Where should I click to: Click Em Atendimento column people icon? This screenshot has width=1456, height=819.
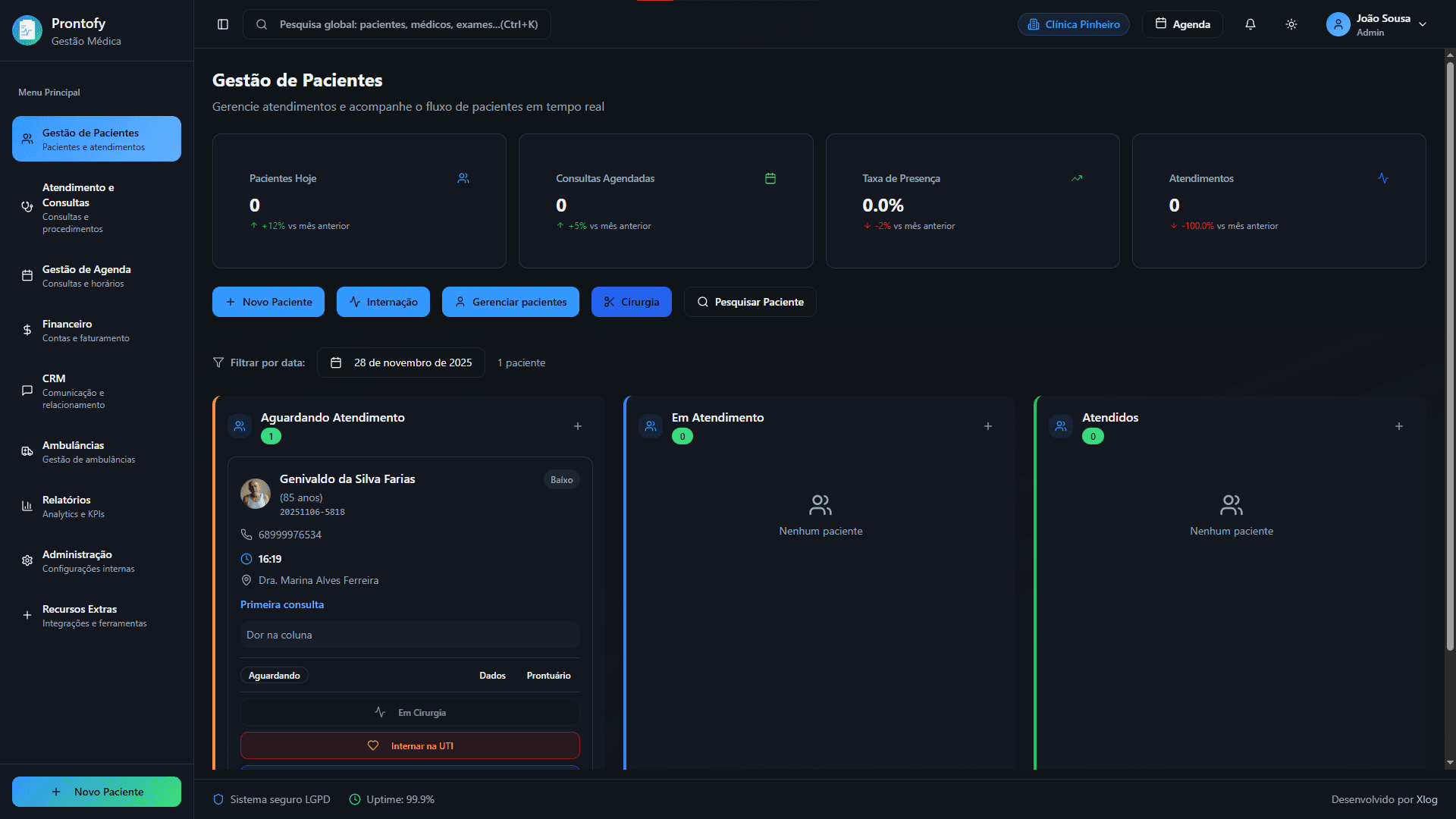pos(651,426)
